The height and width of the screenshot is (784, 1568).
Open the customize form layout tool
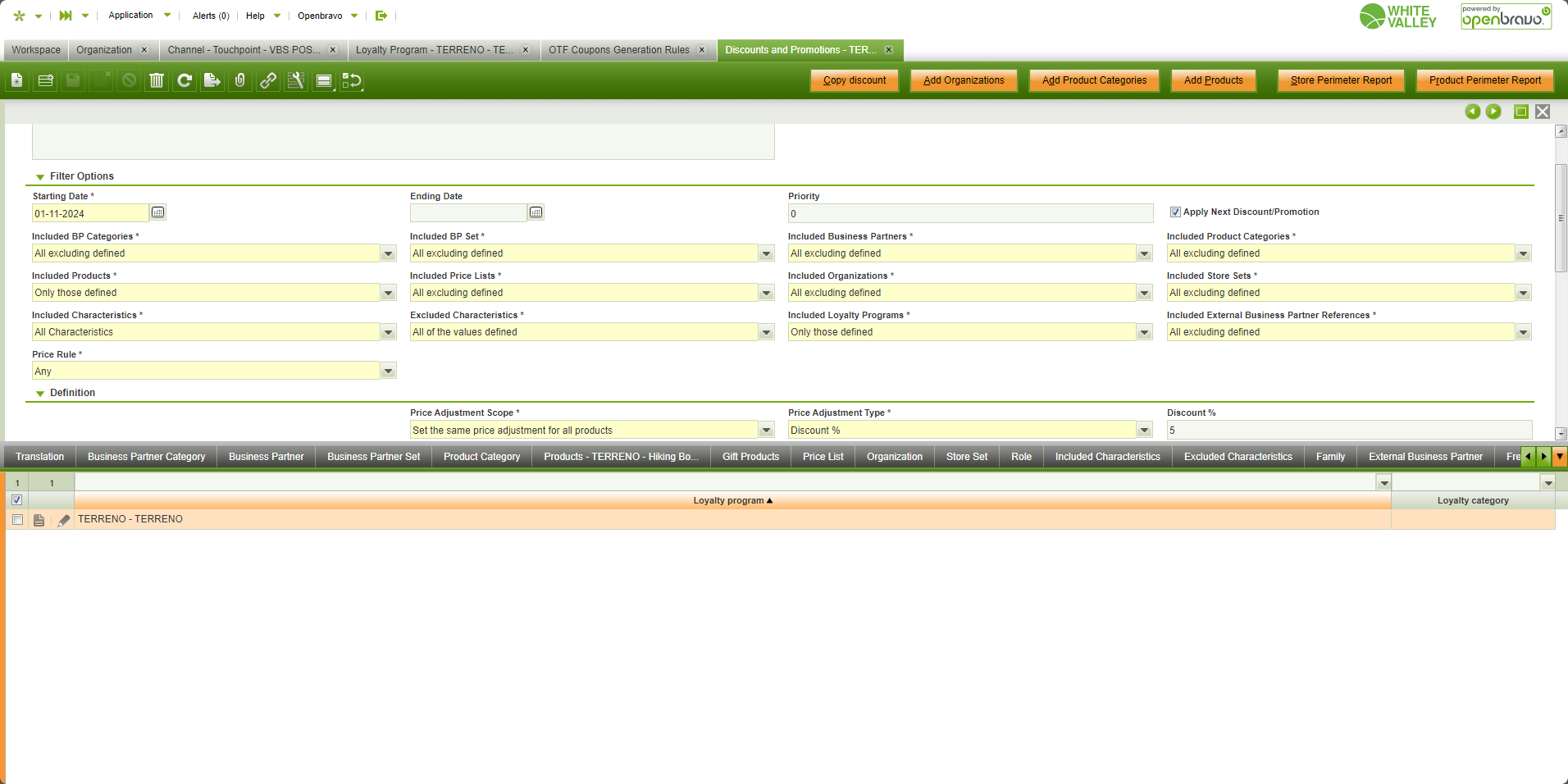coord(296,80)
